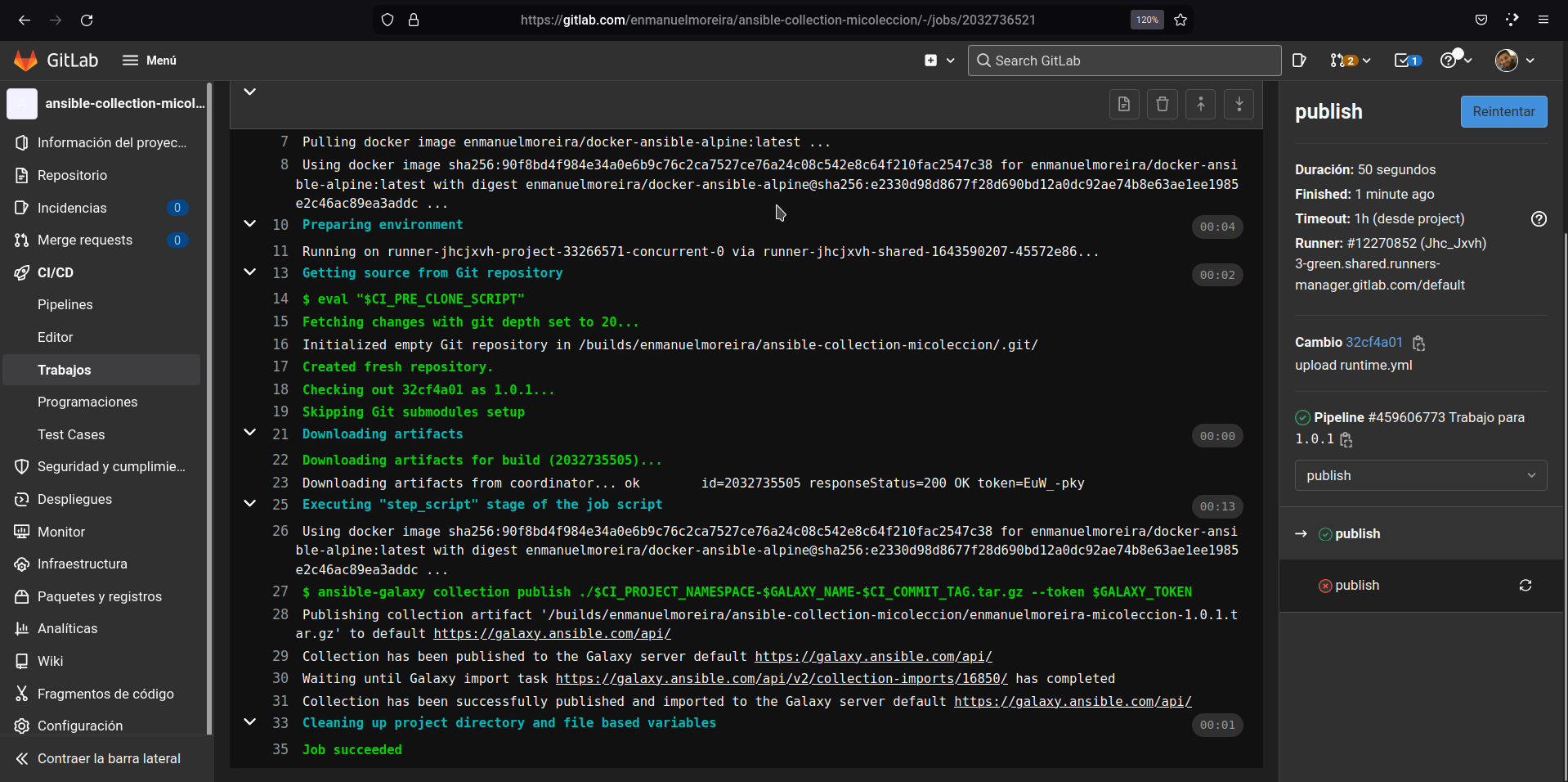Screen dimensions: 1568x782
Task: Select Trabajos under CI/CD
Action: [101, 370]
